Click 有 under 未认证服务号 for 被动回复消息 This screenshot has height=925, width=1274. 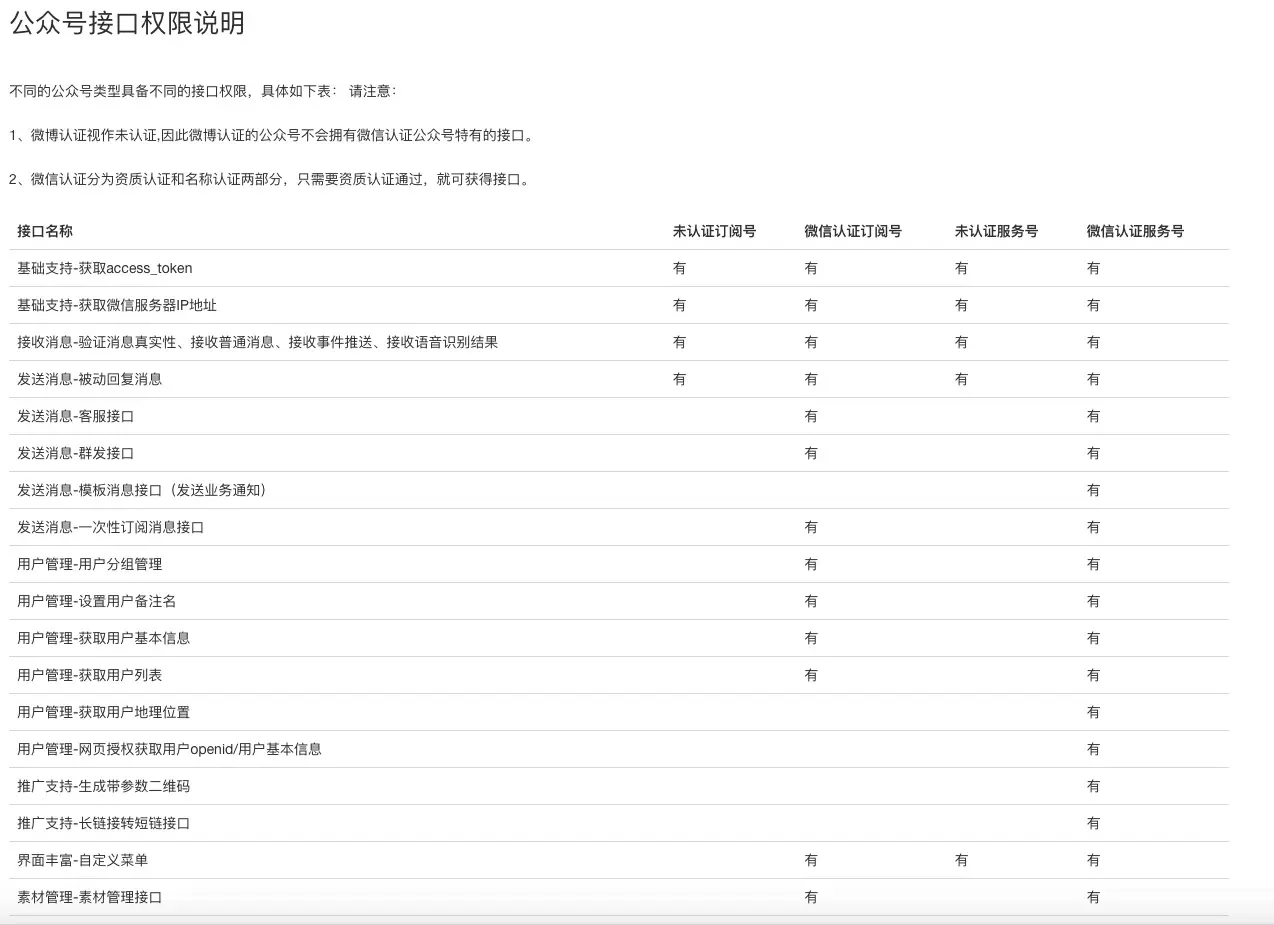pyautogui.click(x=961, y=379)
